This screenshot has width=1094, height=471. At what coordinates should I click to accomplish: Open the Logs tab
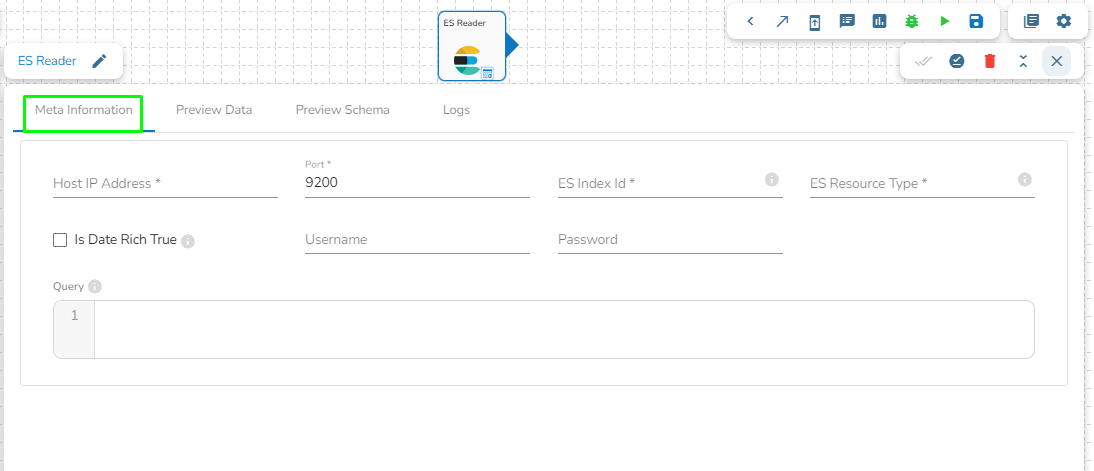(456, 110)
